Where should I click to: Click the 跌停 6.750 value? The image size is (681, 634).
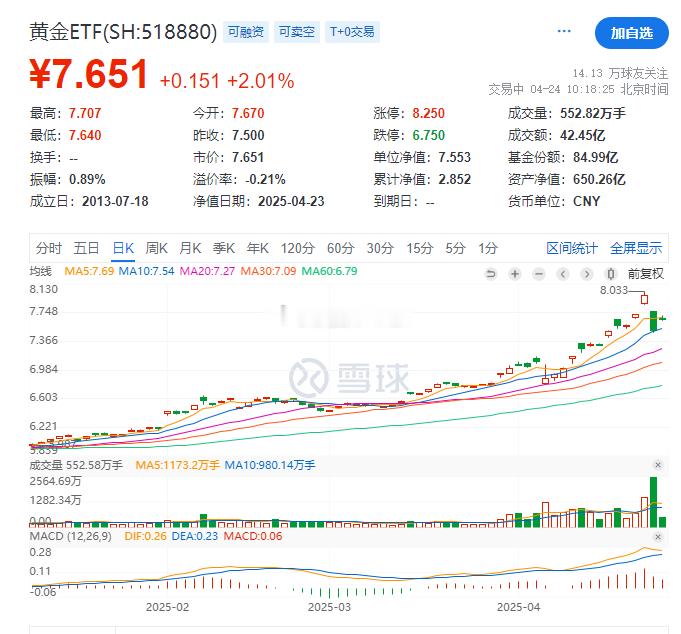(x=428, y=135)
